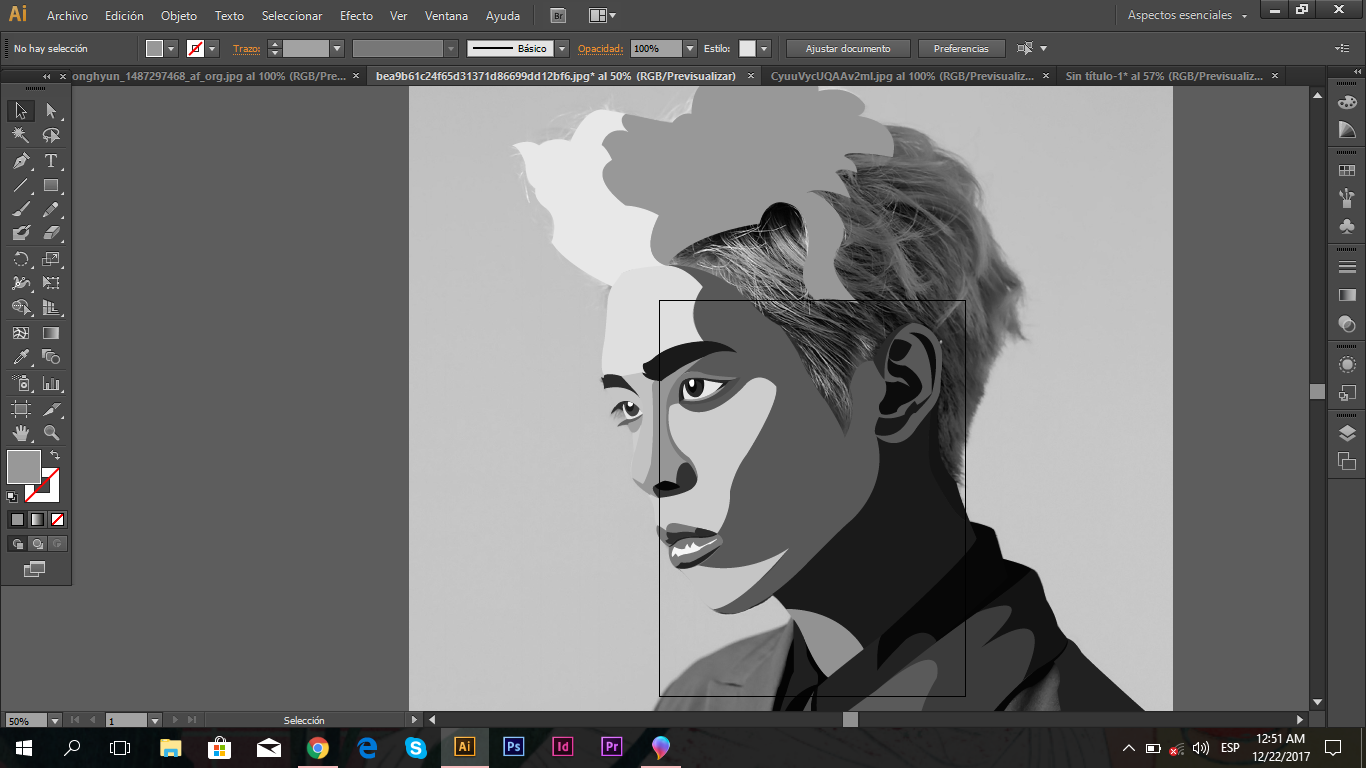Open the Efecto menu

coord(356,16)
